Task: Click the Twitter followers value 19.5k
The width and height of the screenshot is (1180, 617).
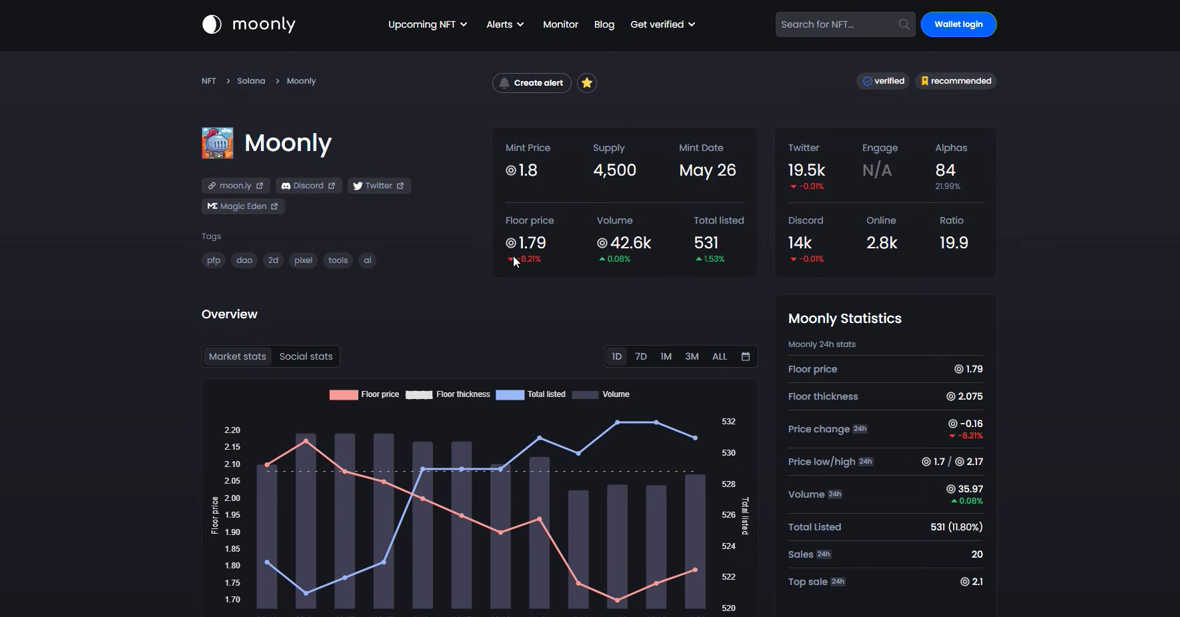Action: (807, 170)
